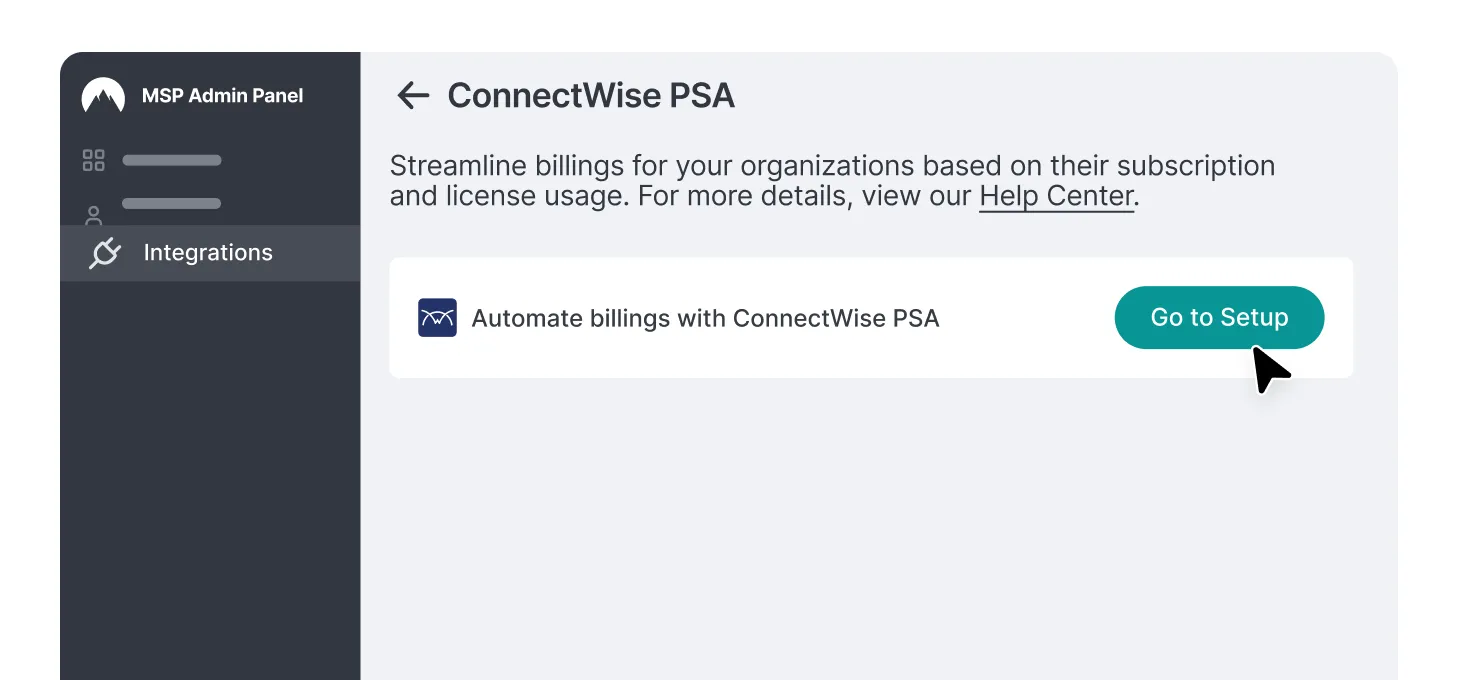Viewport: 1460px width, 680px height.
Task: Click the empty dark sidebar area below Integrations
Action: [210, 480]
